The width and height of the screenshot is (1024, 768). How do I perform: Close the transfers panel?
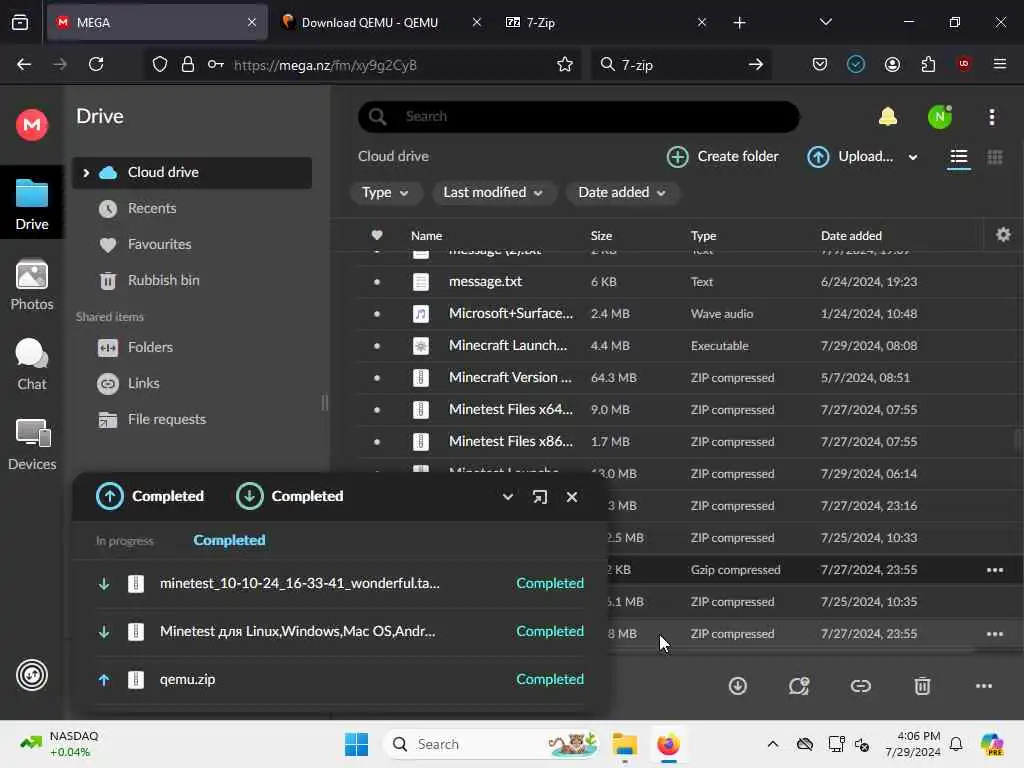click(x=571, y=497)
